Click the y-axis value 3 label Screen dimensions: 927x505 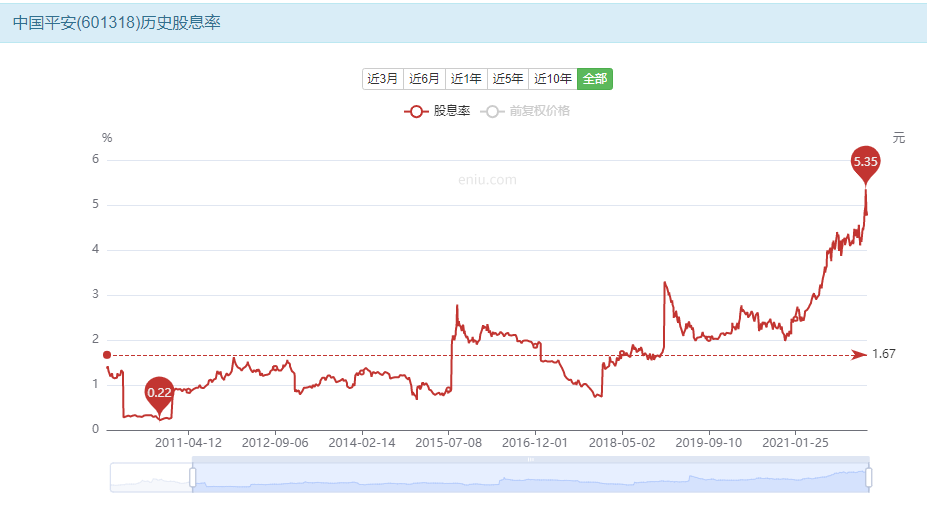point(95,294)
